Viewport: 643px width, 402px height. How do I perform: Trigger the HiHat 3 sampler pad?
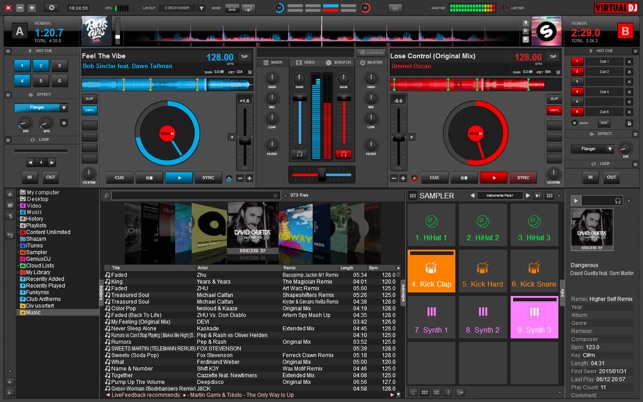point(538,226)
